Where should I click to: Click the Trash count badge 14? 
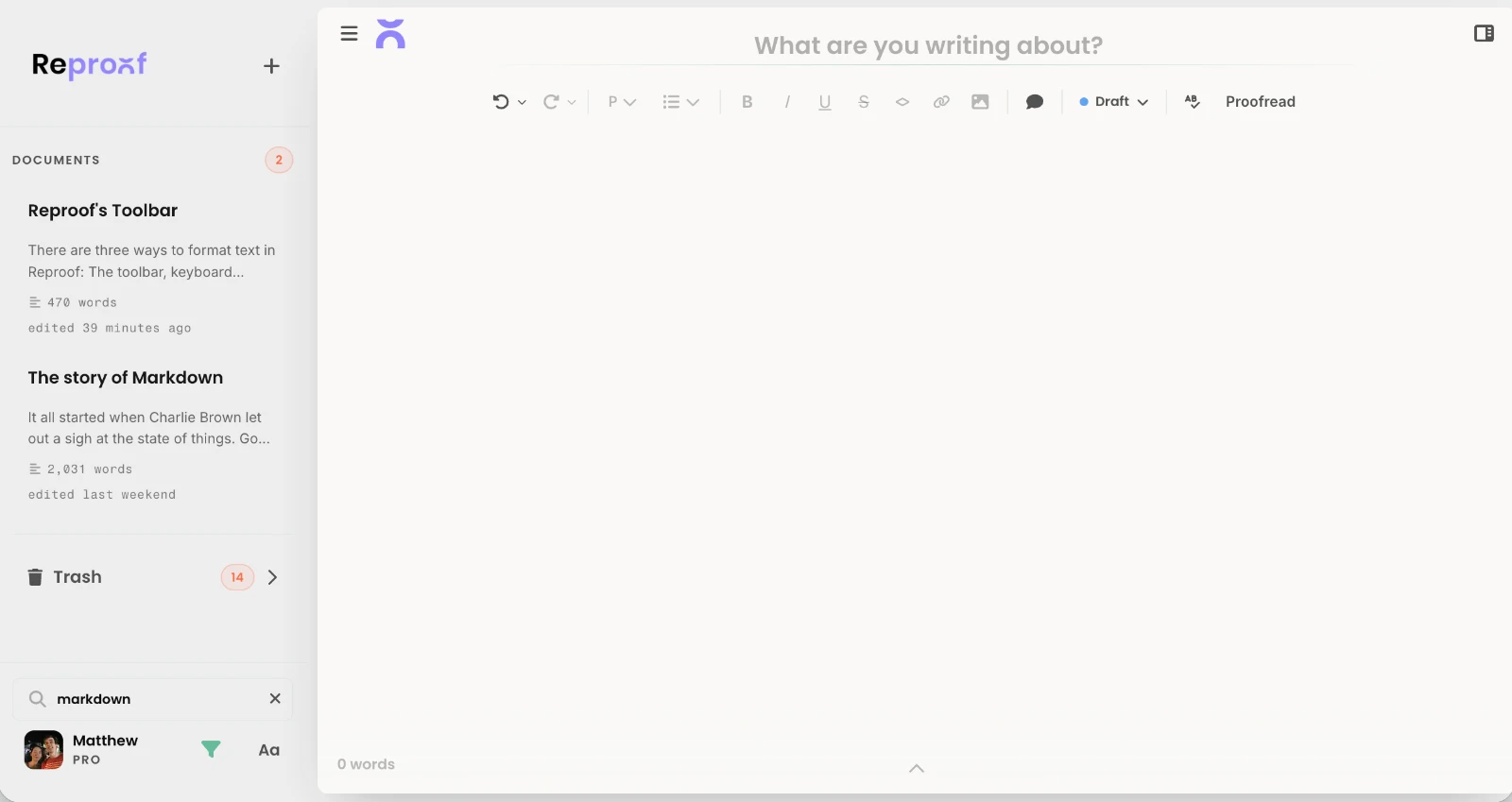click(237, 577)
